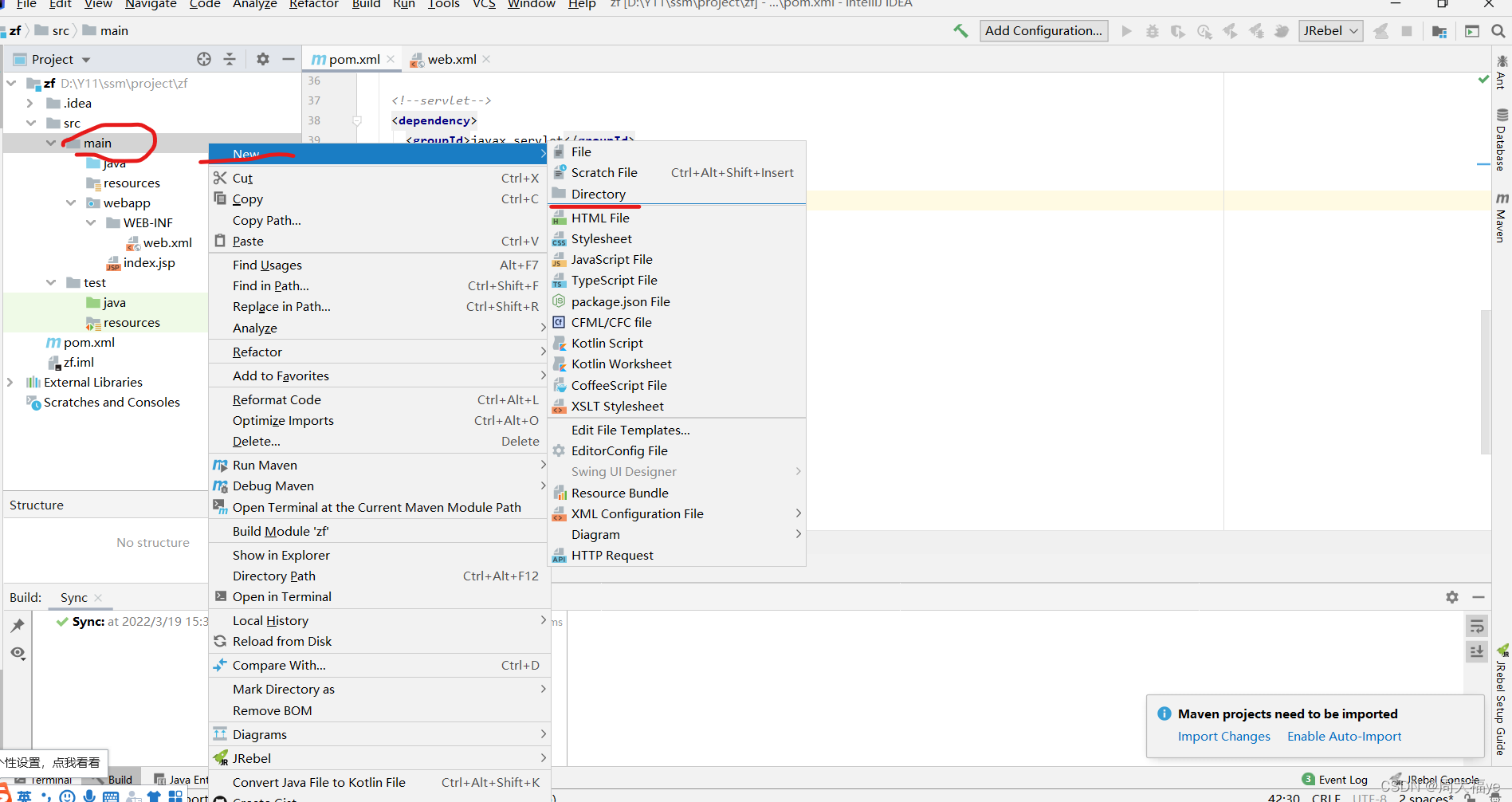Screen dimensions: 1512x802
Task: Click Import Changes link
Action: pos(1224,737)
